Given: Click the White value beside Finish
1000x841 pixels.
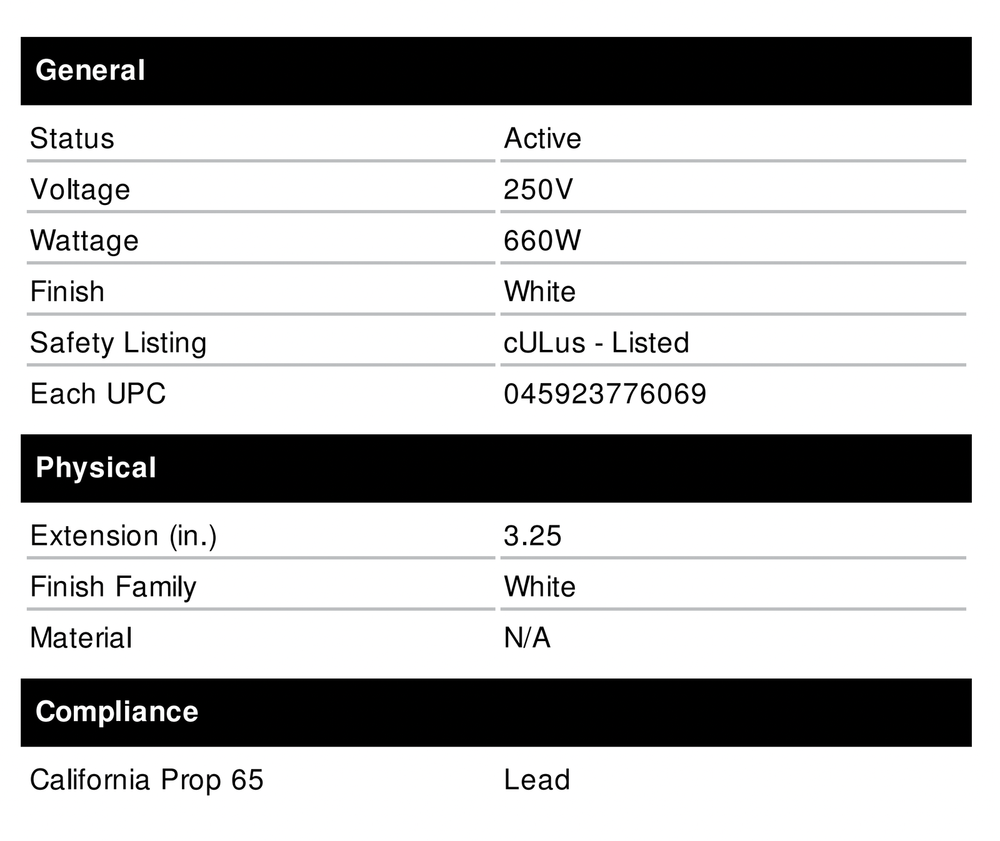Looking at the screenshot, I should coord(540,292).
